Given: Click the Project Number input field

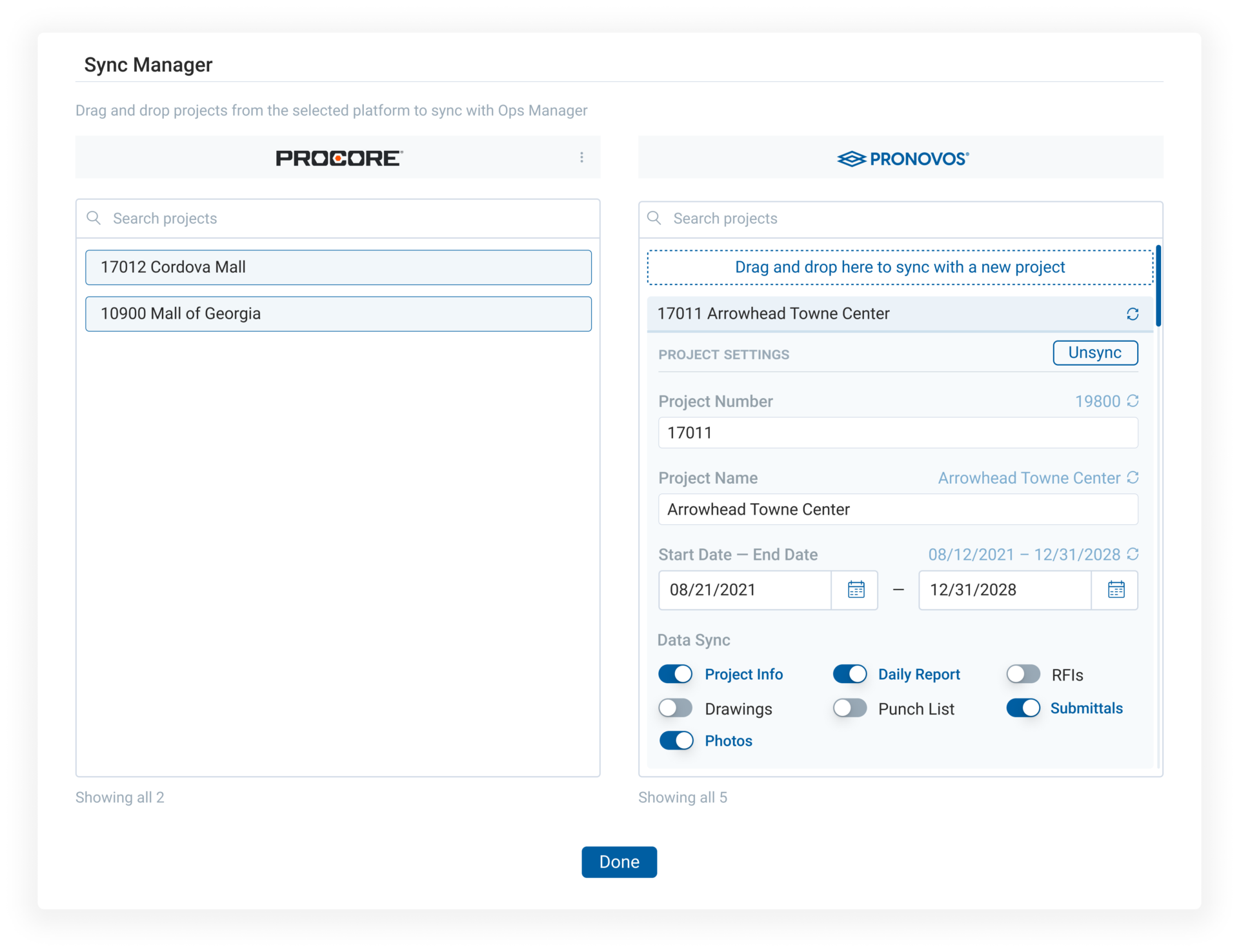Looking at the screenshot, I should (898, 433).
